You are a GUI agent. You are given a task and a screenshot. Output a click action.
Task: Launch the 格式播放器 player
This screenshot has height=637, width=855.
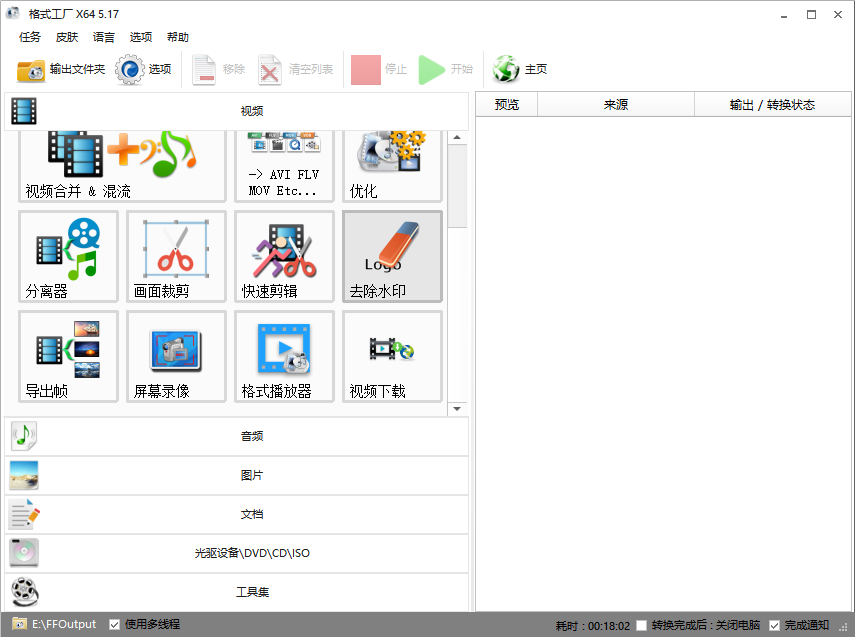click(284, 356)
